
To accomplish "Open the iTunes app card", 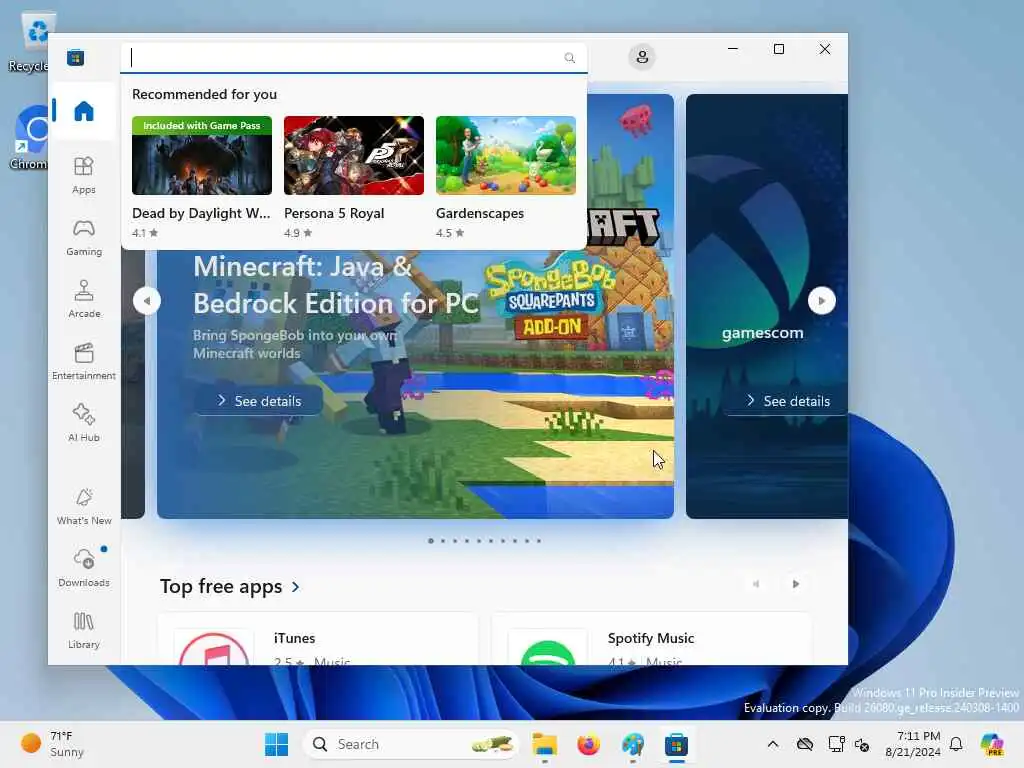I will pos(318,639).
